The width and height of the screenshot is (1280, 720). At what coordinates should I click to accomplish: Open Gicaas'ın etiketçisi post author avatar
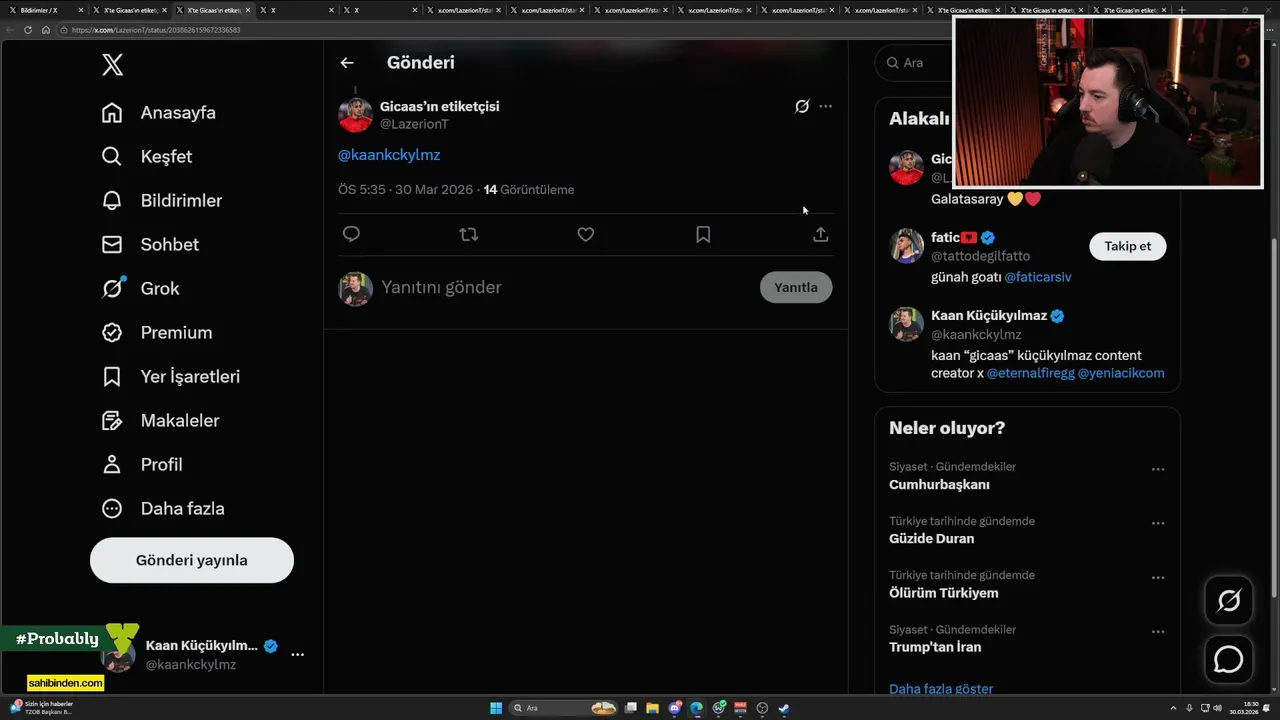tap(355, 115)
